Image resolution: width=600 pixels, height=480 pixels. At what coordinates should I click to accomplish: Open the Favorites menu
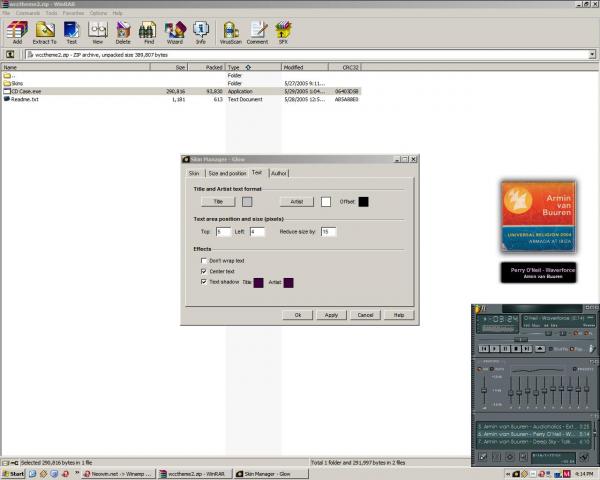point(73,13)
